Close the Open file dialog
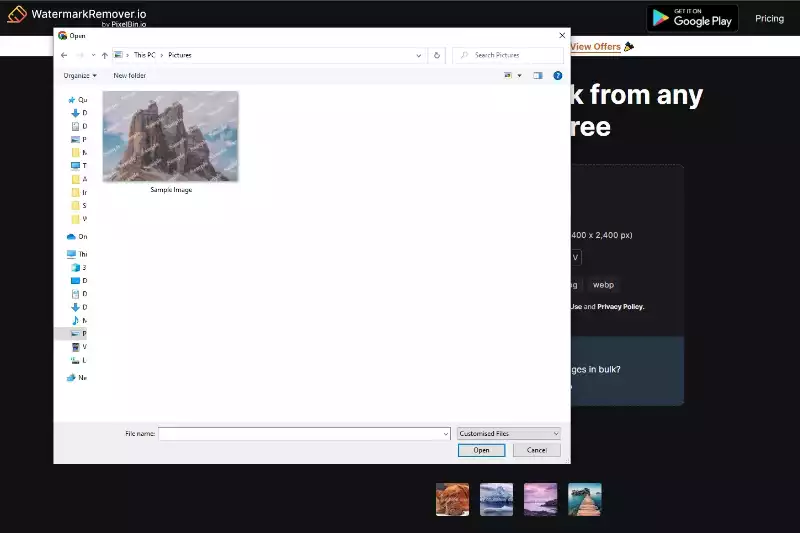Viewport: 800px width, 533px height. click(x=562, y=35)
